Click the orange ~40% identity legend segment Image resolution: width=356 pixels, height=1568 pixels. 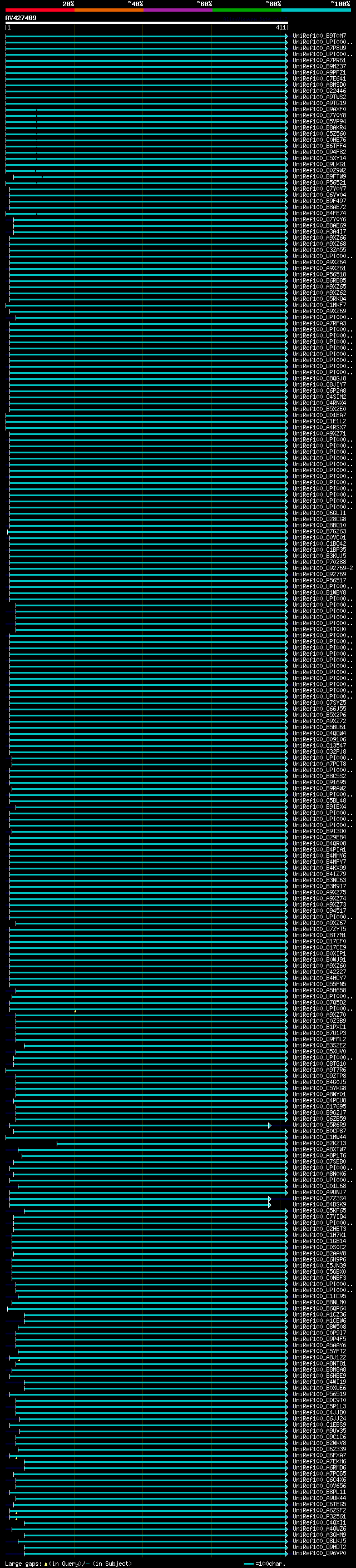pos(109,11)
